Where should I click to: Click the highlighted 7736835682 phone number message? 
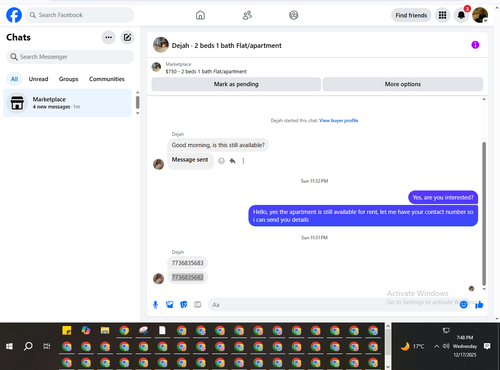pos(187,277)
